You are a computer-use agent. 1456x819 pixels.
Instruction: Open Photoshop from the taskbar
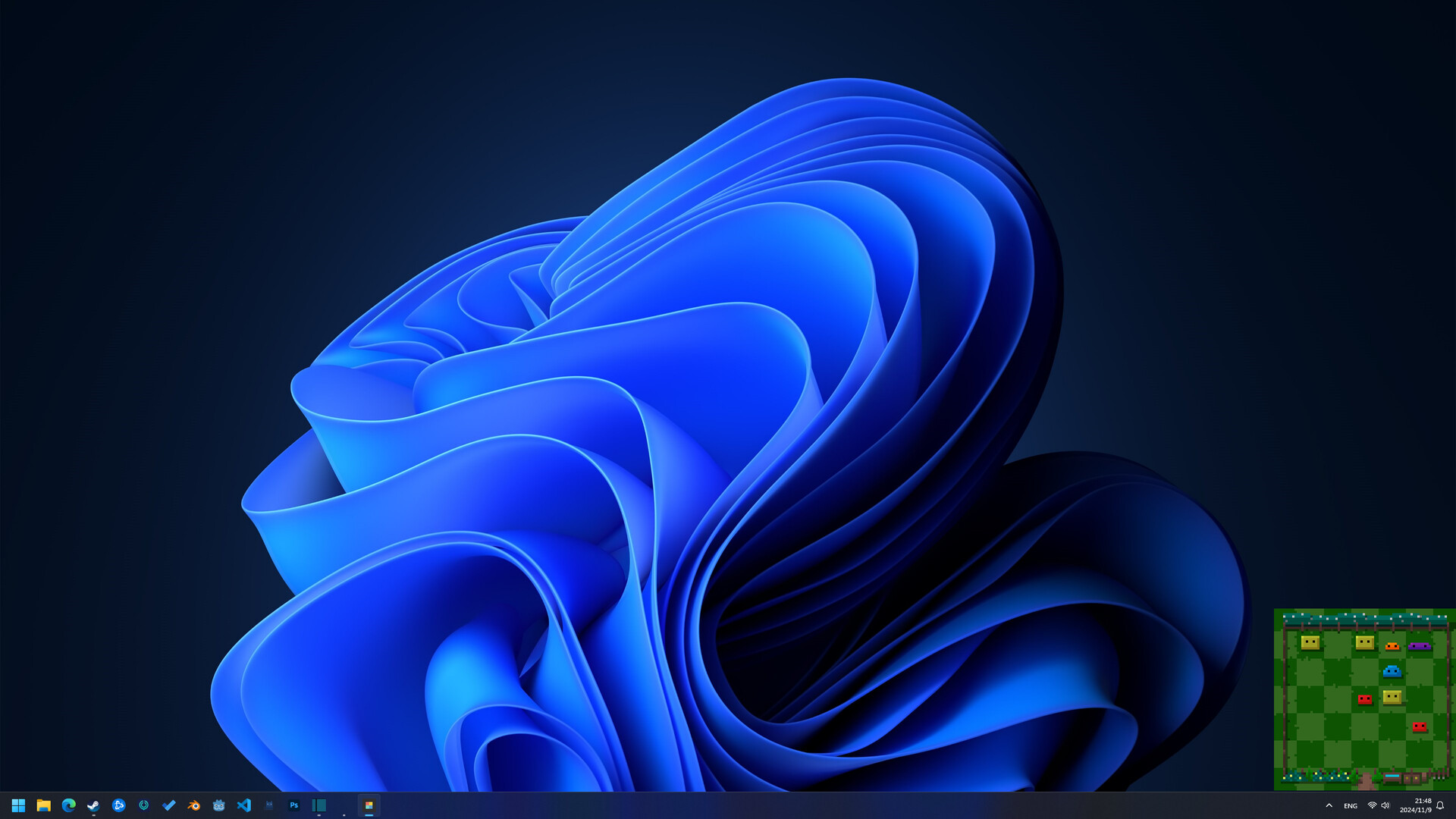293,805
